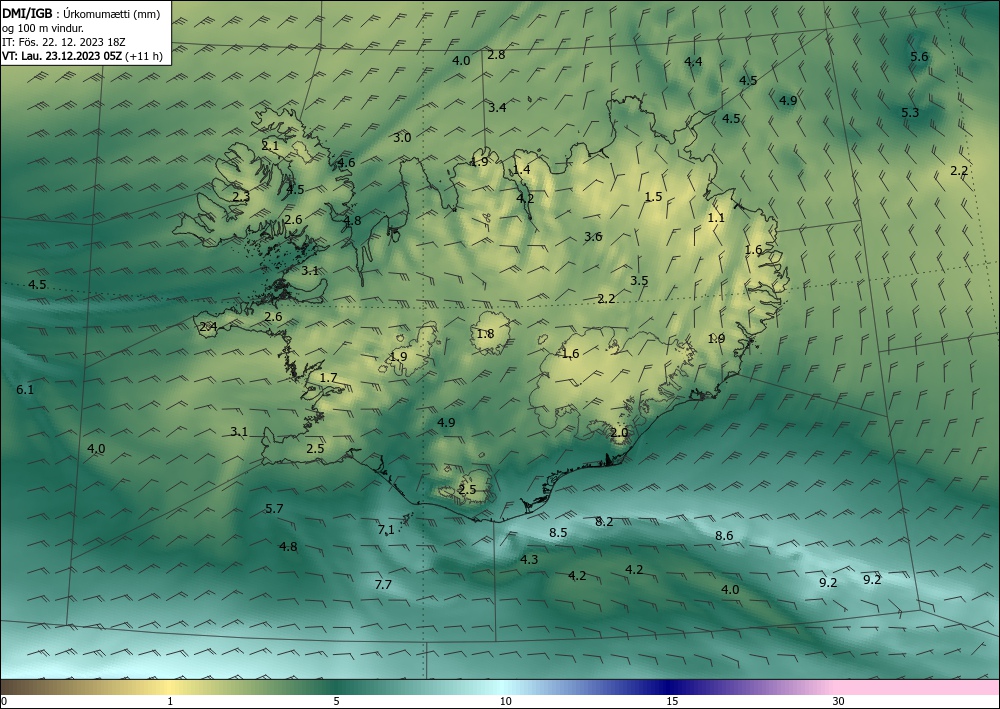This screenshot has width=1000, height=709.
Task: Click the 3.0 value on the map
Action: point(402,138)
